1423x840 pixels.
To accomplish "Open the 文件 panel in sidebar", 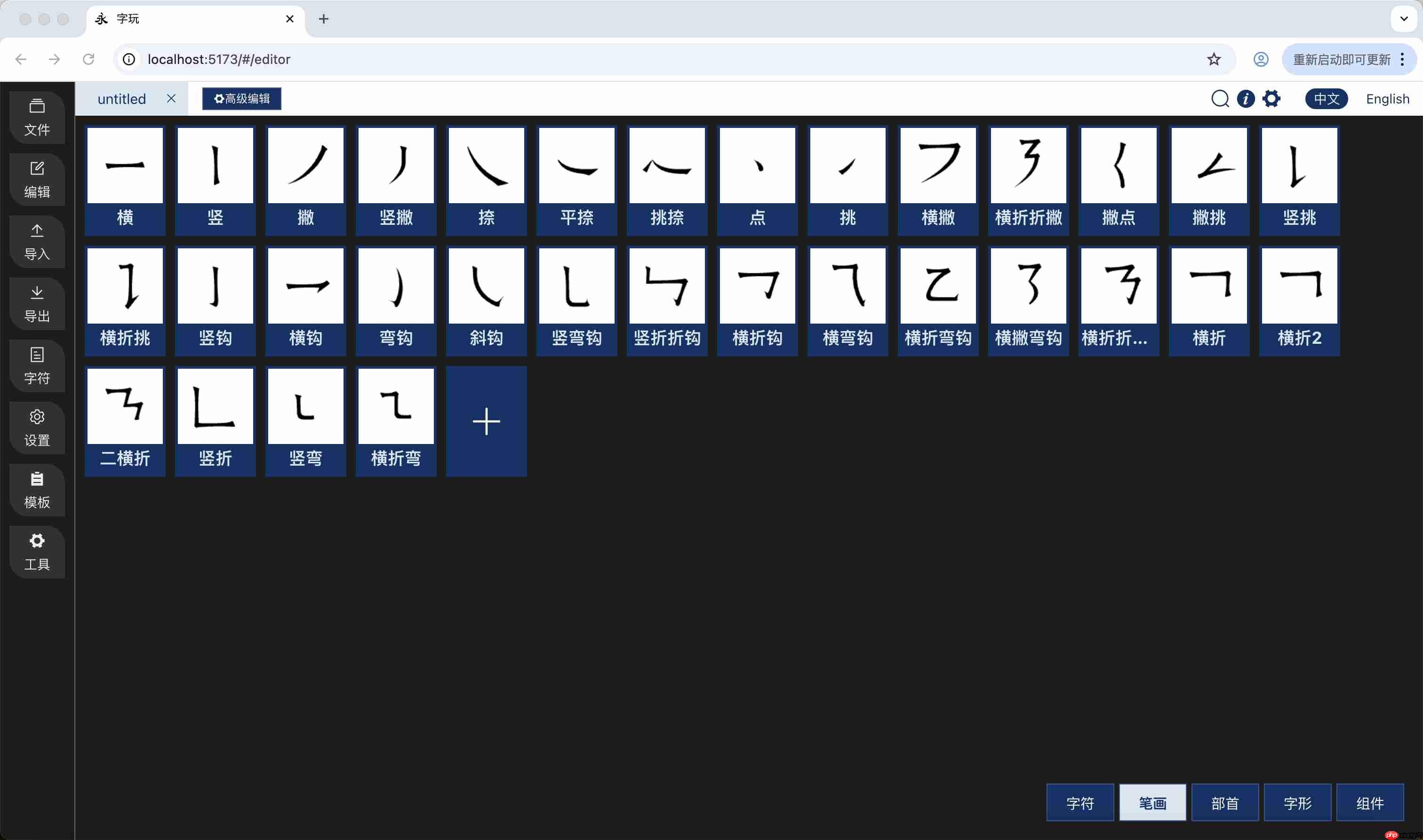I will [x=37, y=117].
